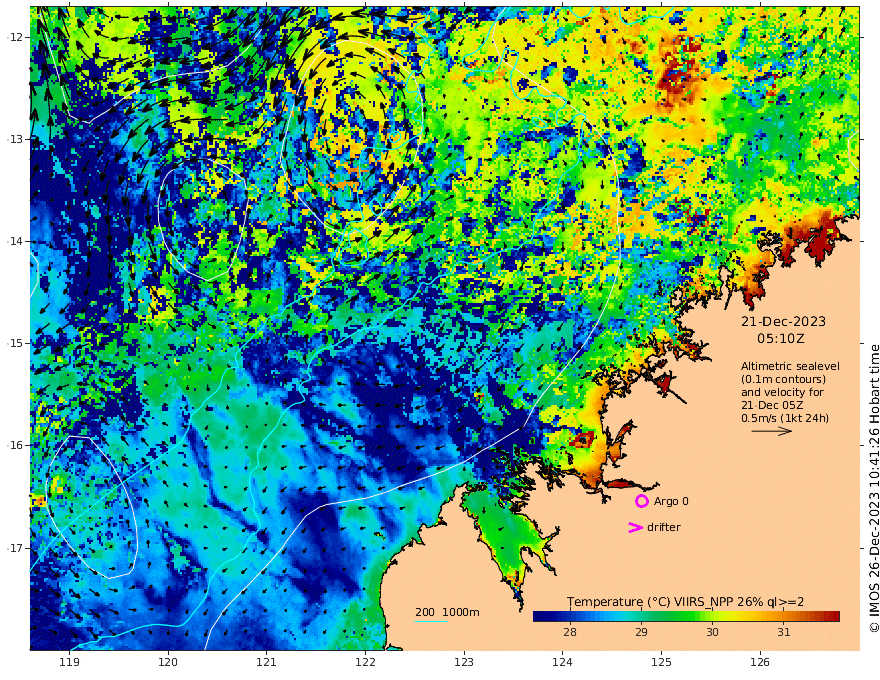Click the latitude axis label -12
This screenshot has width=880, height=680.
click(x=15, y=37)
